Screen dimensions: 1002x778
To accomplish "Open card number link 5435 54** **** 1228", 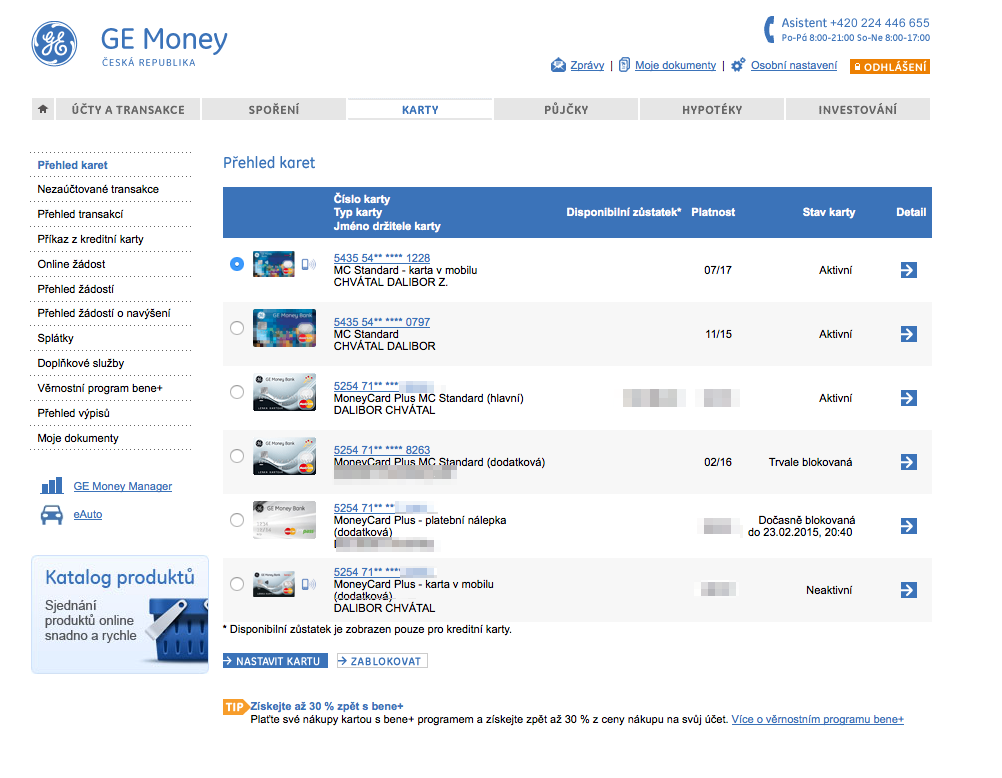I will pyautogui.click(x=382, y=258).
